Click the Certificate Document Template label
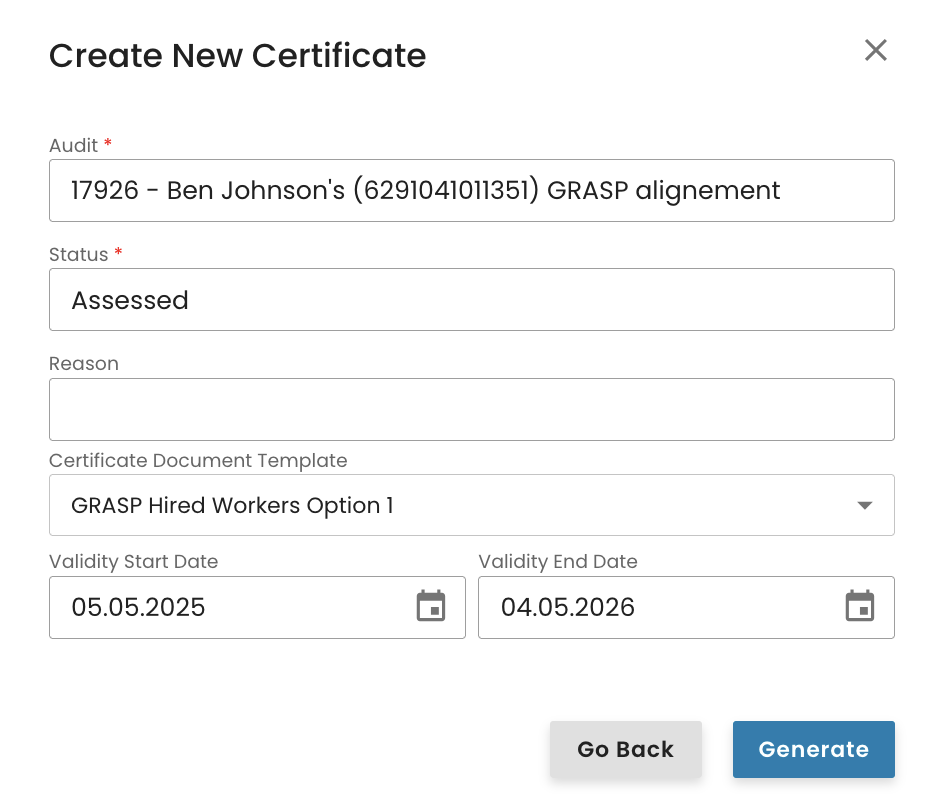Screen dimensions: 934x812 (198, 461)
